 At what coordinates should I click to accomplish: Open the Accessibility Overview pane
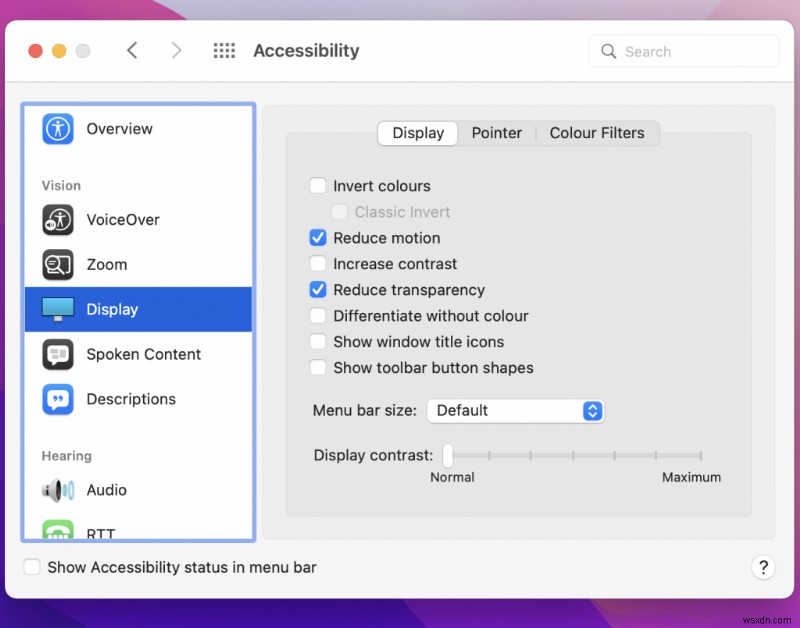pos(119,128)
